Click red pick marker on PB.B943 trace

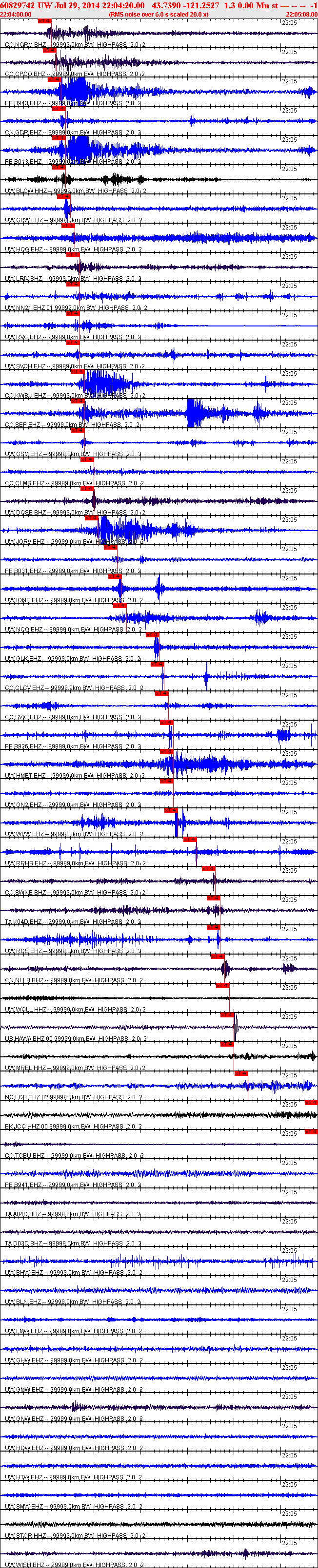click(x=54, y=79)
